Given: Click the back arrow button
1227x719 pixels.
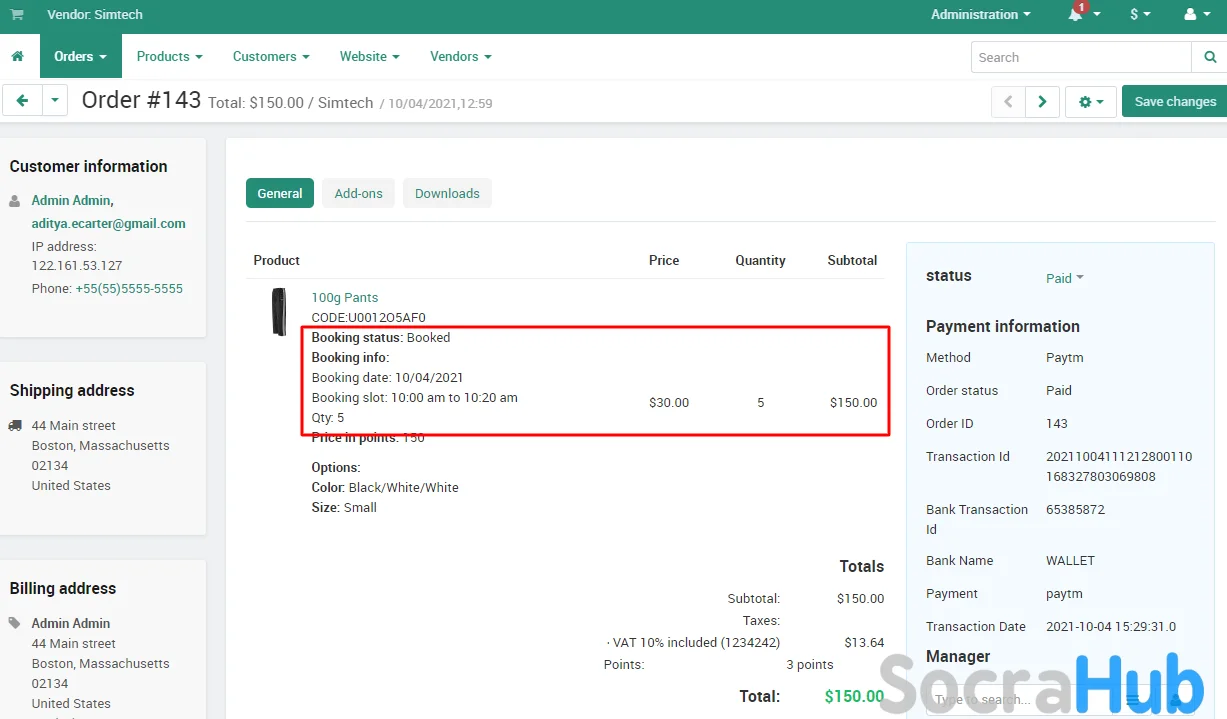Looking at the screenshot, I should 22,101.
